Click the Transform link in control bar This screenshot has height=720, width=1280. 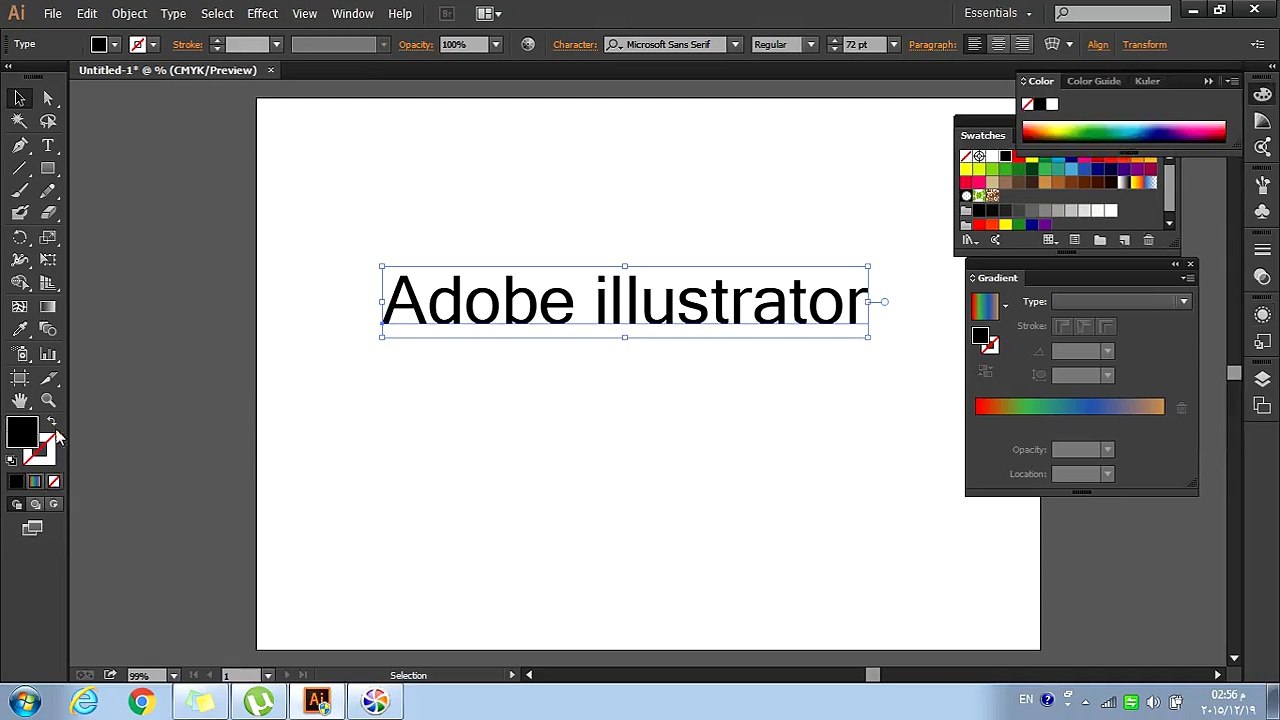[1144, 45]
